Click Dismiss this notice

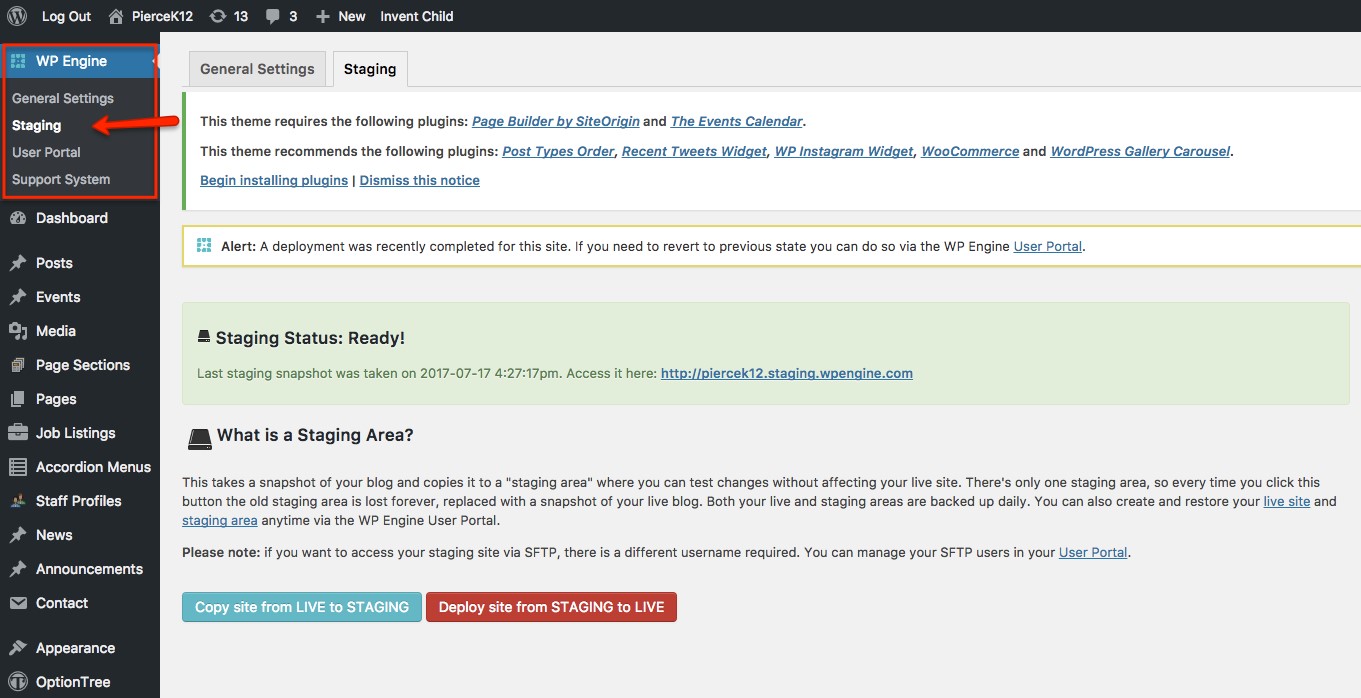tap(420, 180)
